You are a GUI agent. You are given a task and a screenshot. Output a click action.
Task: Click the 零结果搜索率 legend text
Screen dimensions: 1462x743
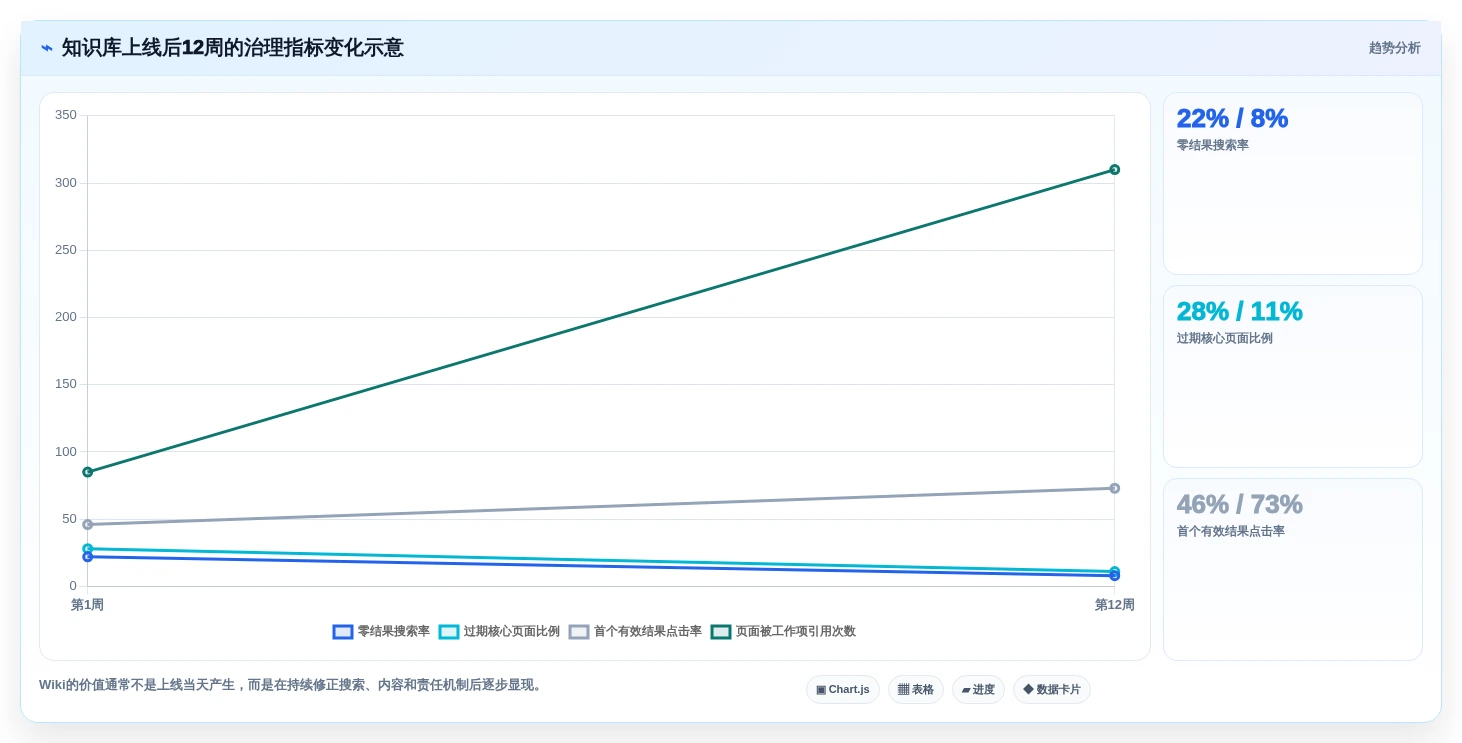pos(394,632)
